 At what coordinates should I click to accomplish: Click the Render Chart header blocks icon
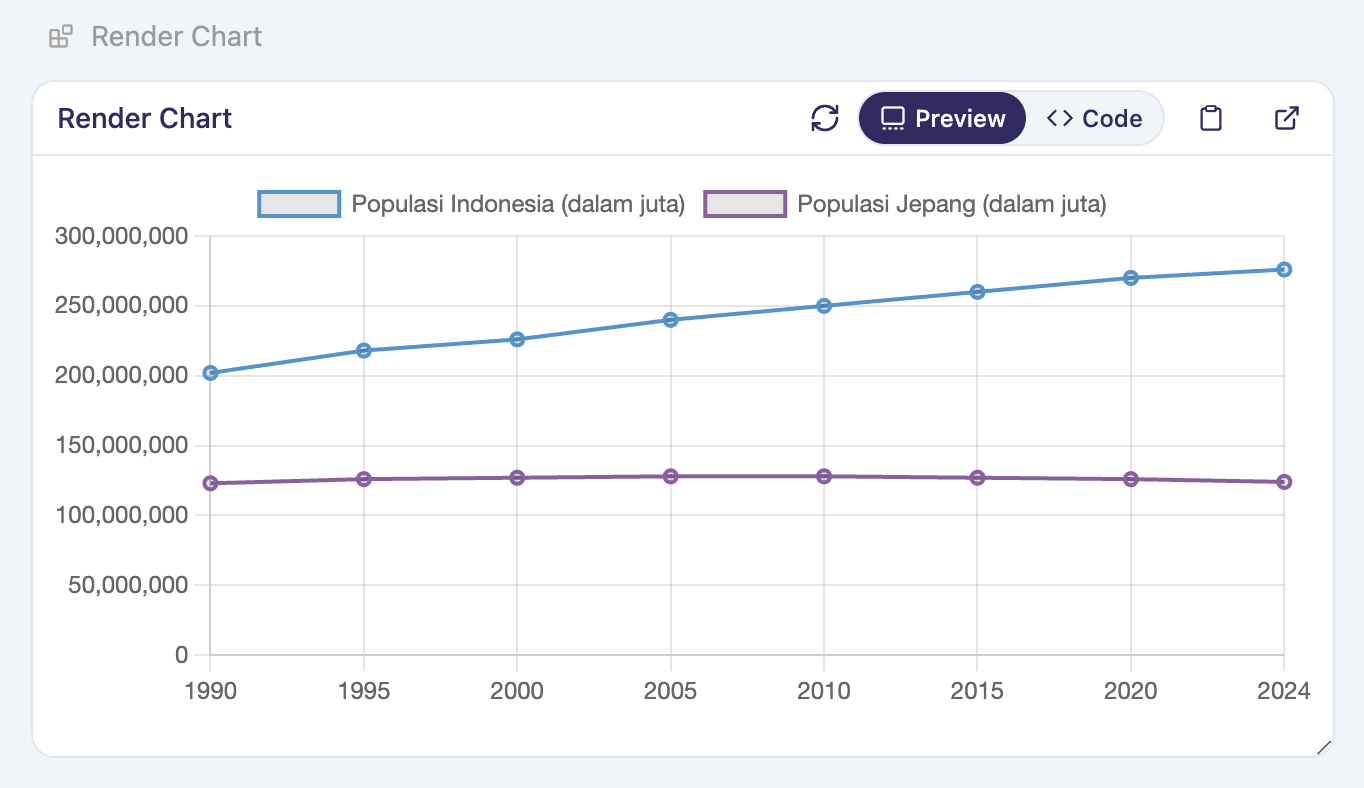tap(61, 37)
